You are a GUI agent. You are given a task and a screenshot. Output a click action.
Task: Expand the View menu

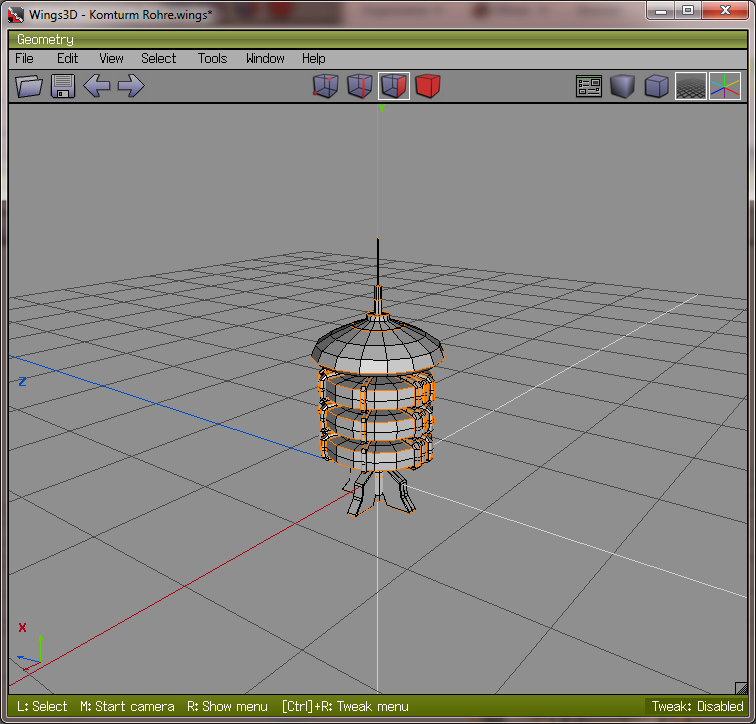pyautogui.click(x=111, y=58)
